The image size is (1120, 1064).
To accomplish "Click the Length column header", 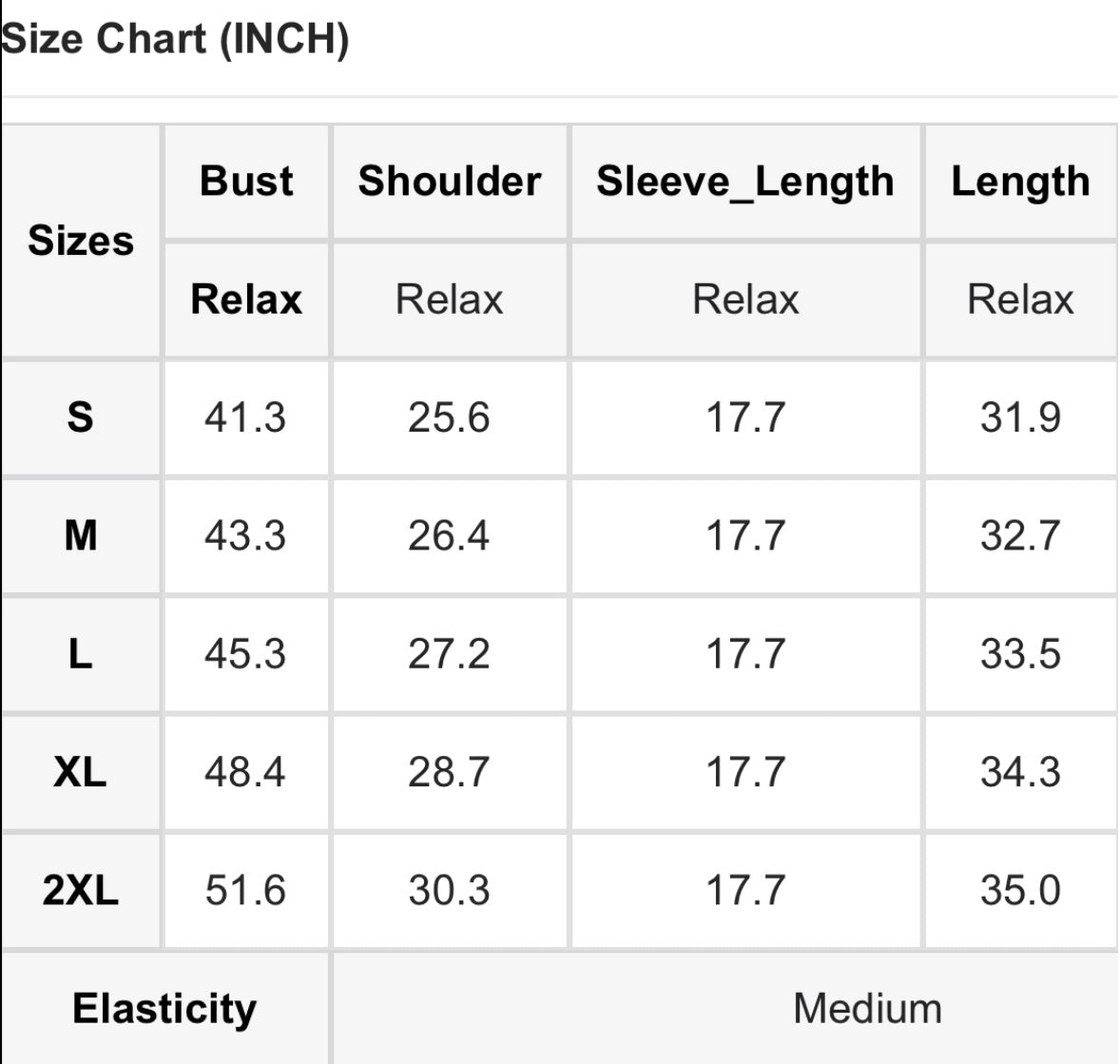I will [x=1020, y=182].
